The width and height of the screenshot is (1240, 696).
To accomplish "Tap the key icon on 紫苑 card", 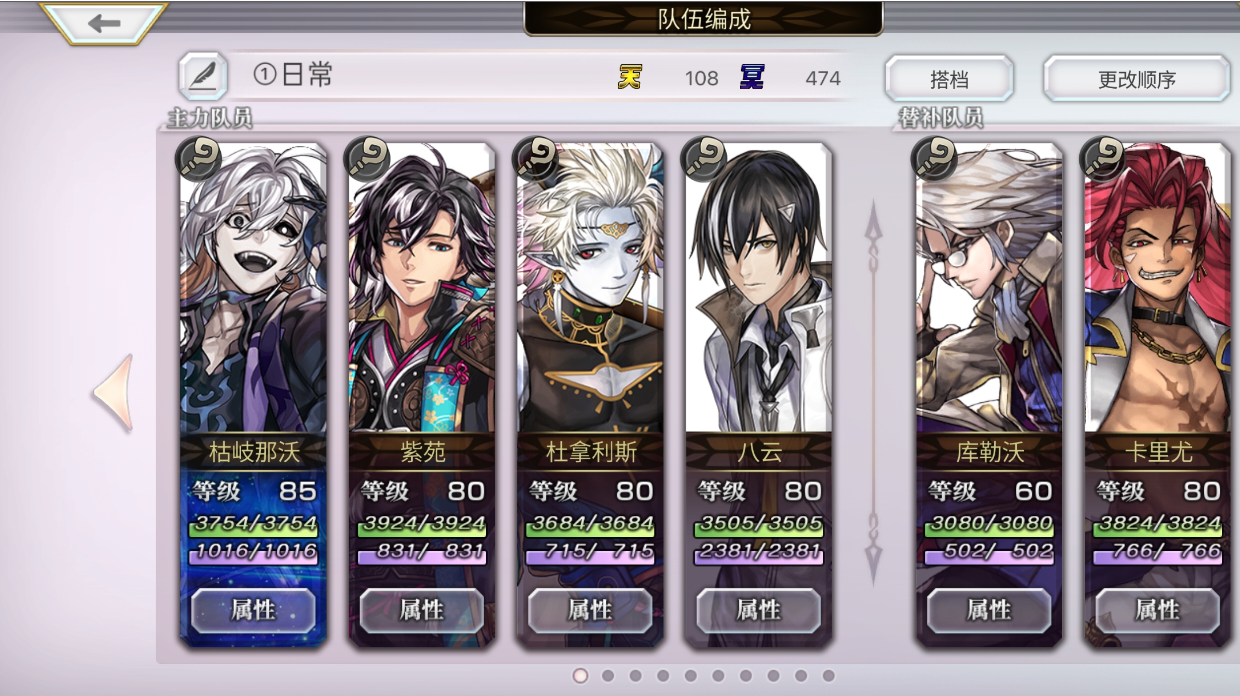I will tap(367, 157).
